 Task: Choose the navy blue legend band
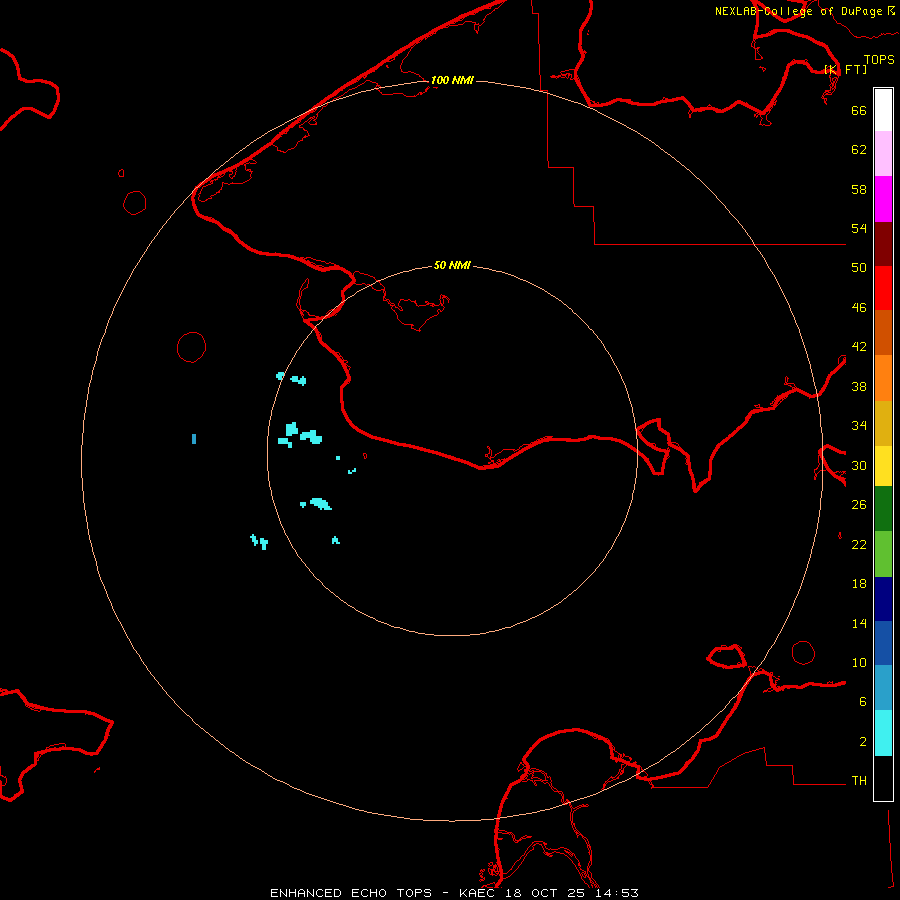click(883, 599)
